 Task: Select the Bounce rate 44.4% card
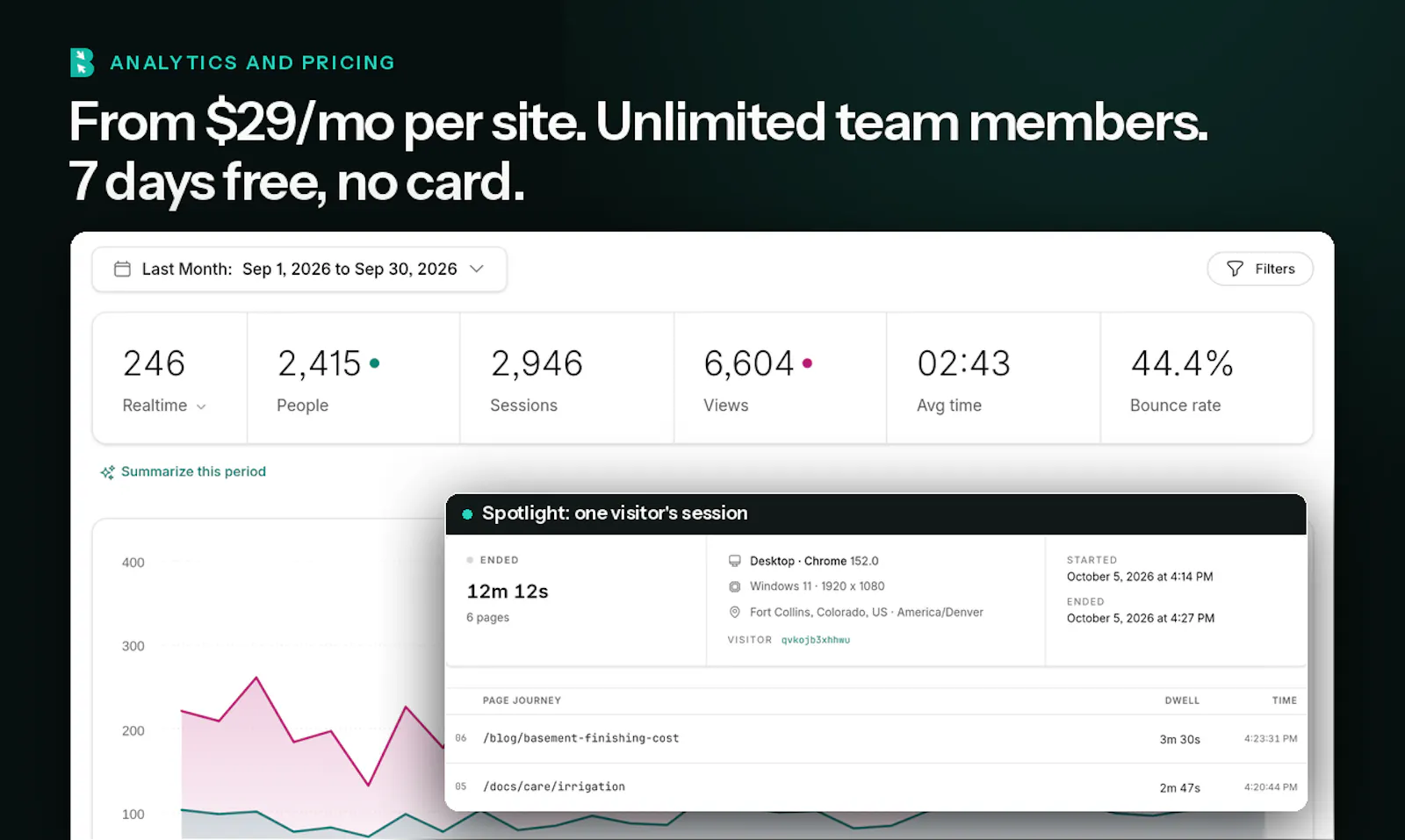coord(1207,378)
